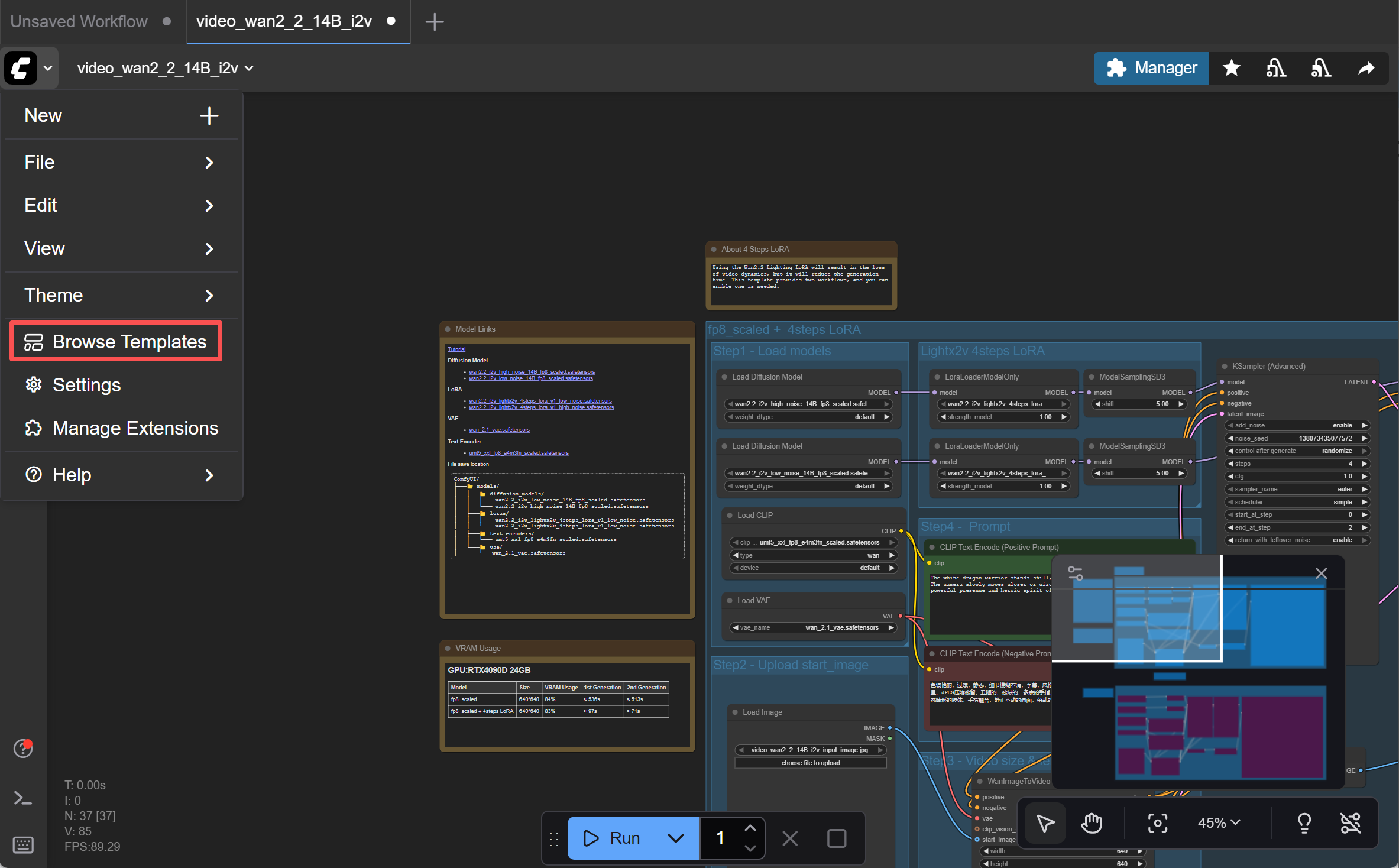1399x868 pixels.
Task: Open the console terminal icon in sidebar
Action: coord(23,798)
